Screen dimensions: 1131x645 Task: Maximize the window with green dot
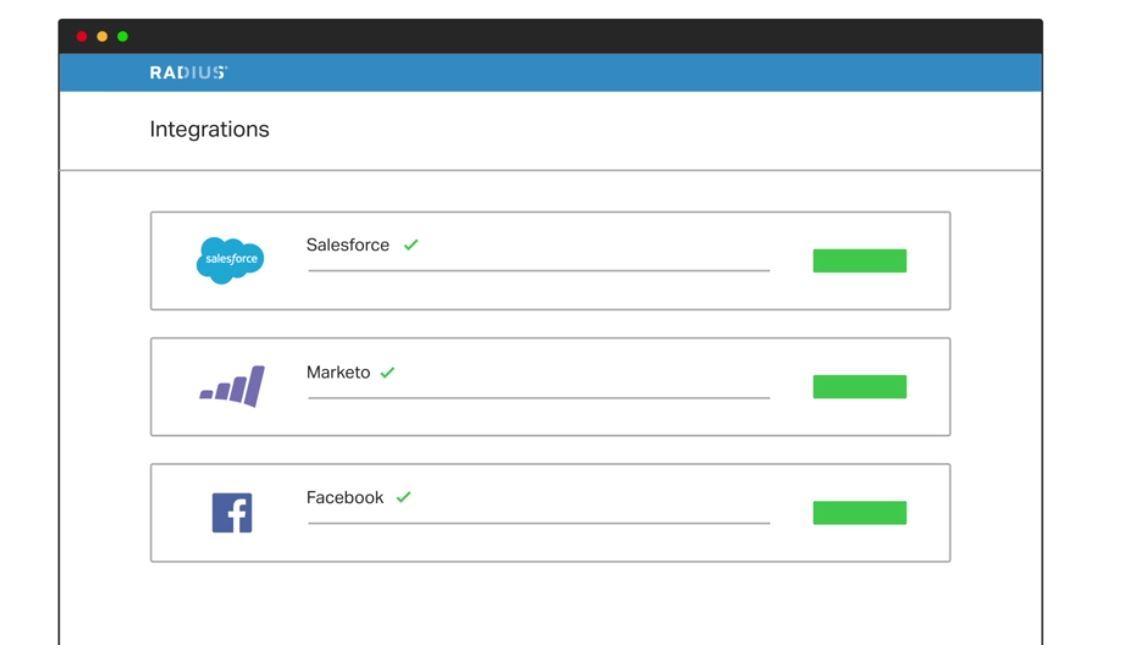[x=123, y=37]
